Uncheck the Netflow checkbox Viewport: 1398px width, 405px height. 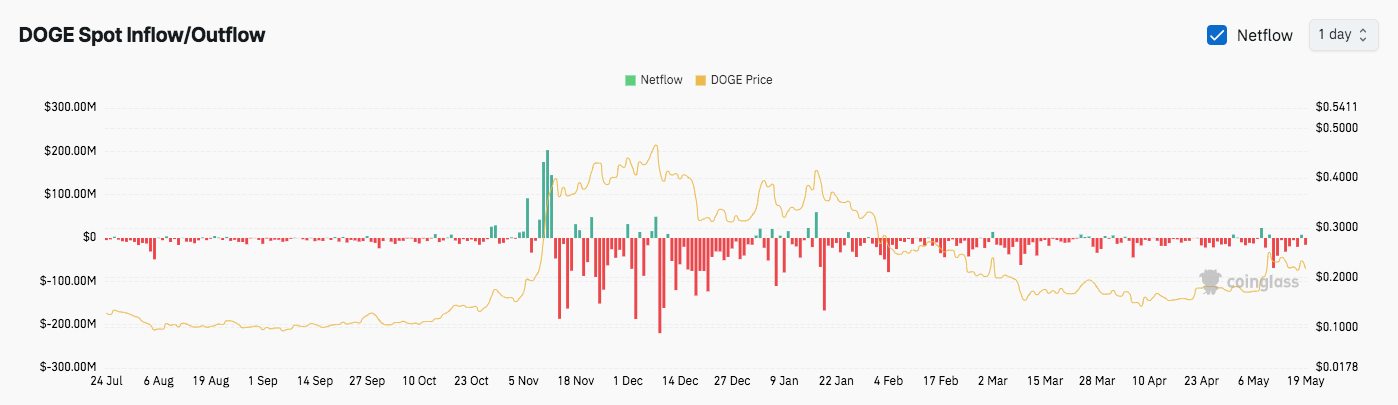click(x=1217, y=35)
